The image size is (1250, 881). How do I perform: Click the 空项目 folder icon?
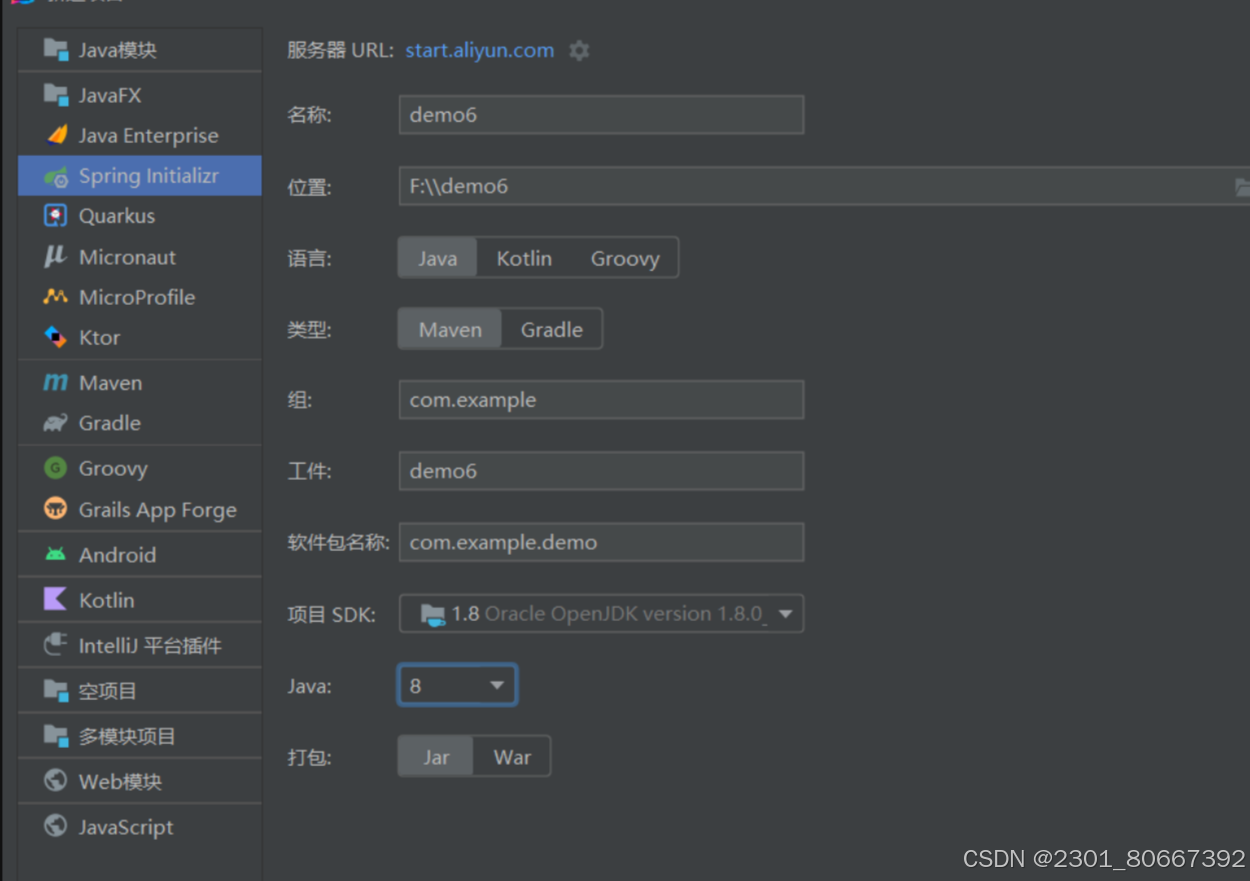[56, 690]
